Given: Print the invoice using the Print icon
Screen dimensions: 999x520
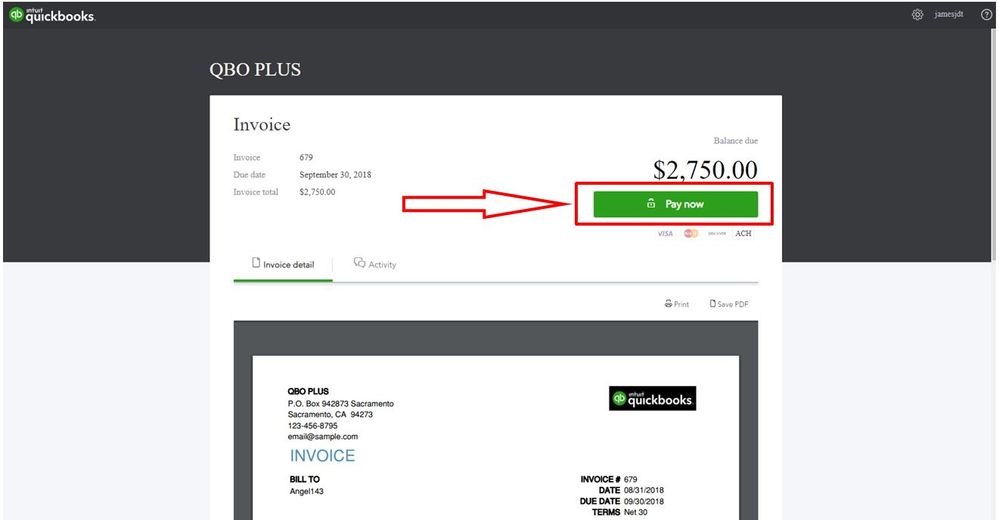Looking at the screenshot, I should pyautogui.click(x=677, y=304).
